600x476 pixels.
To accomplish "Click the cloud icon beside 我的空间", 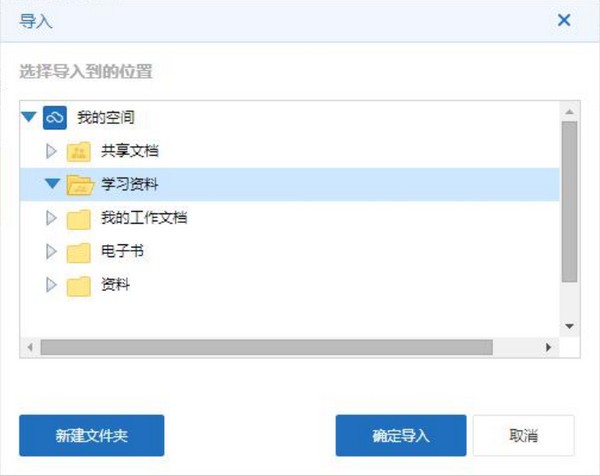I will click(x=55, y=118).
